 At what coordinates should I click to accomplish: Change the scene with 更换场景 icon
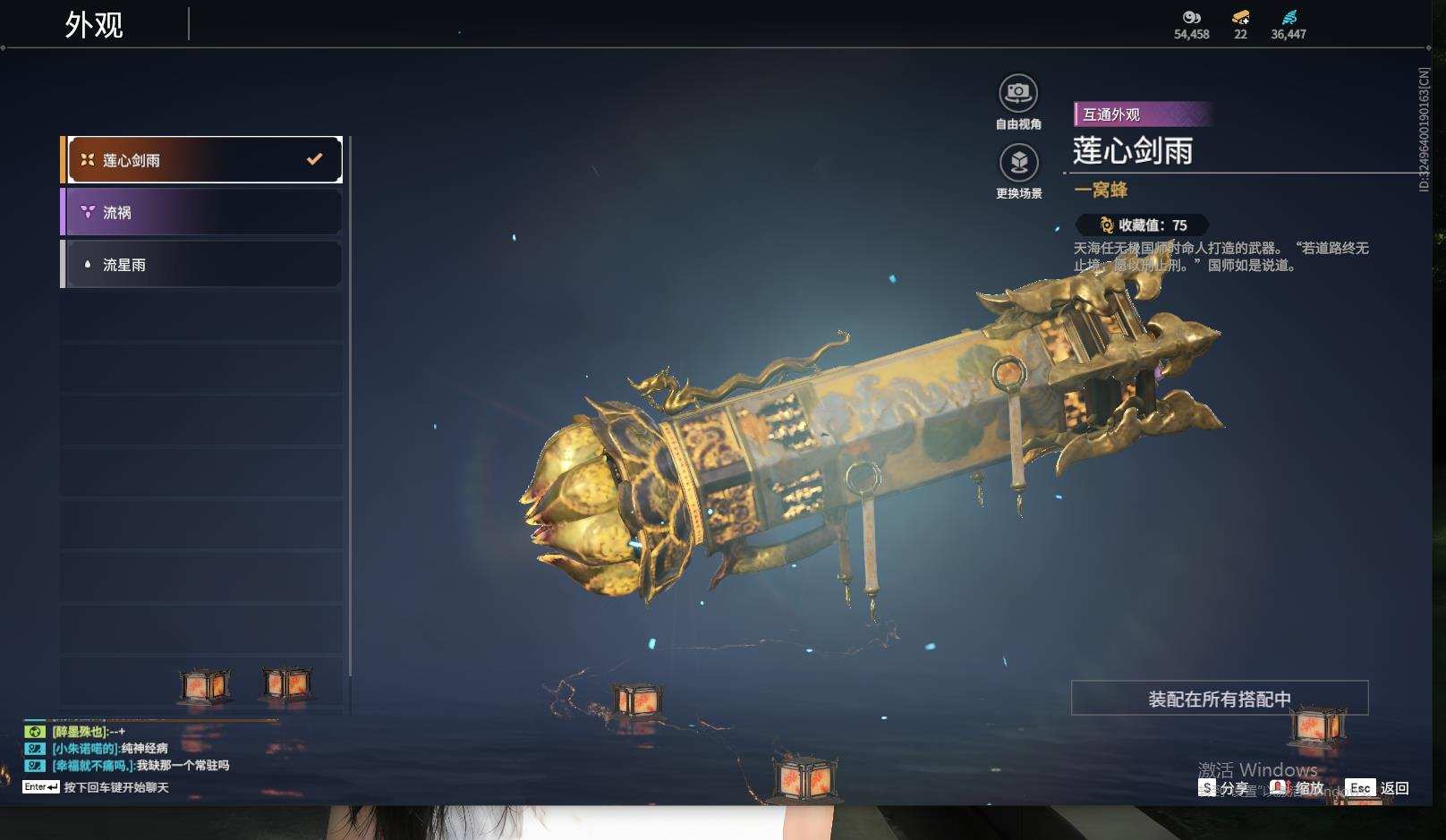[x=1018, y=163]
